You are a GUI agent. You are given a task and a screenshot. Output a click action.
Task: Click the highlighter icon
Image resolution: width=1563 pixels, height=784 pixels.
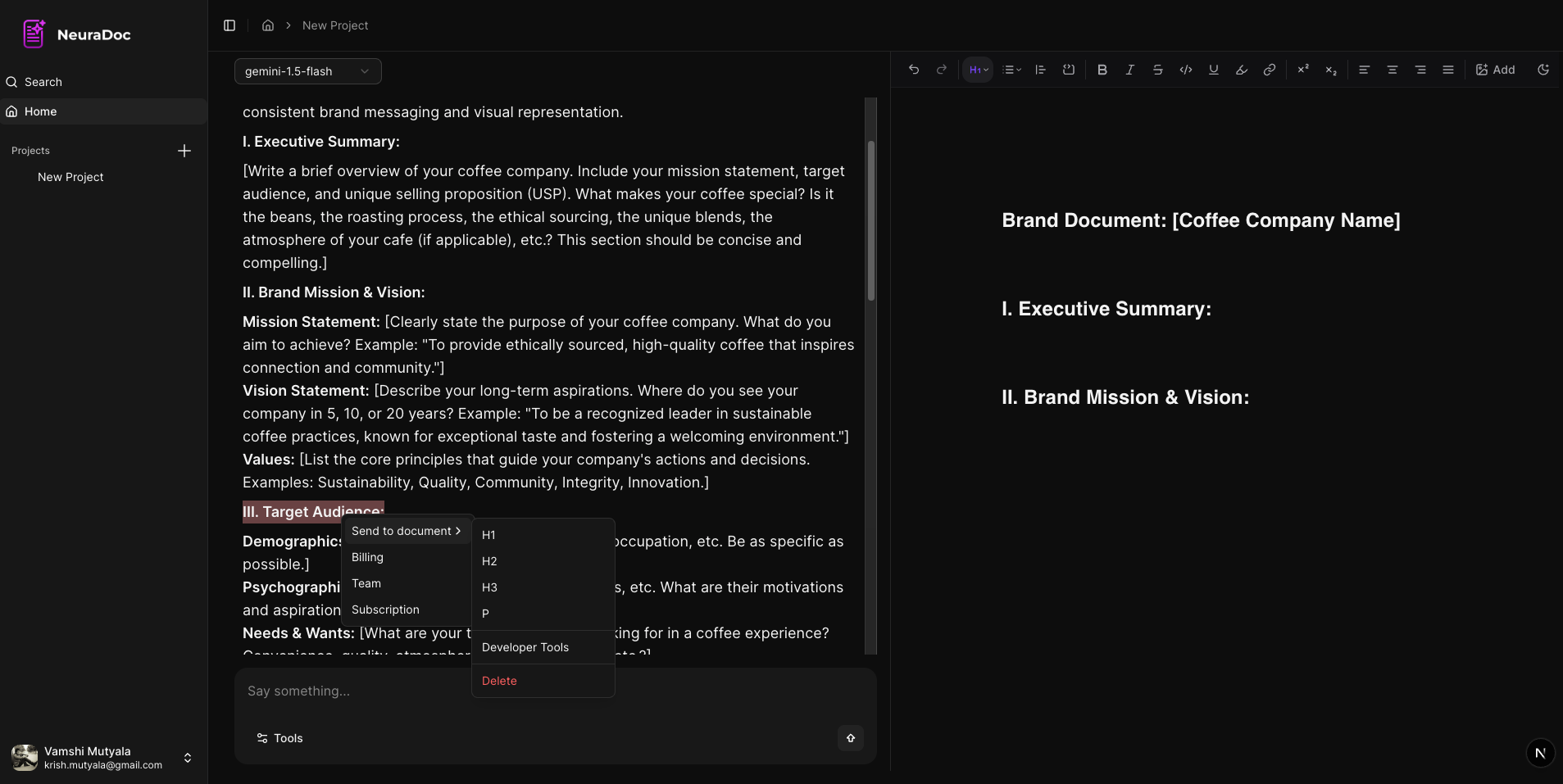click(x=1242, y=70)
